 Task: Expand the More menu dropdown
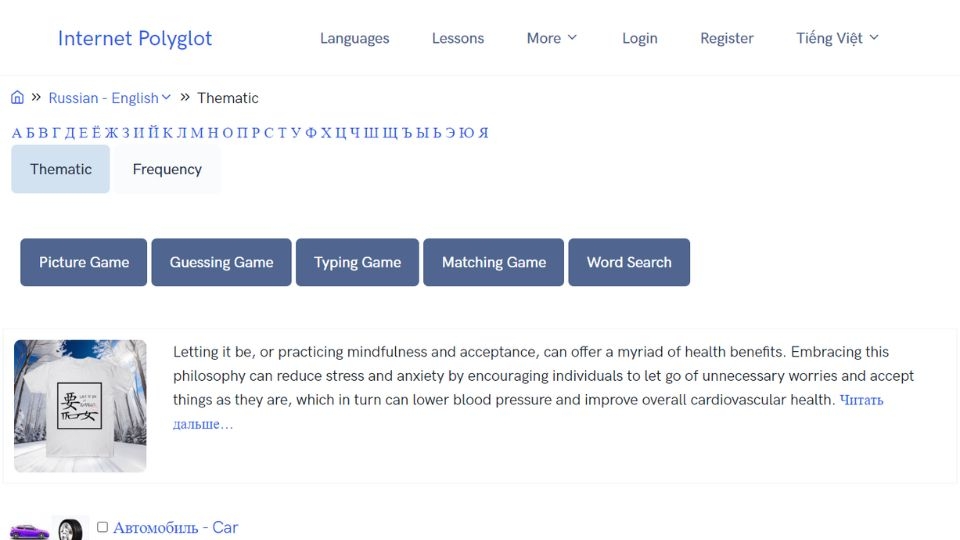[552, 38]
